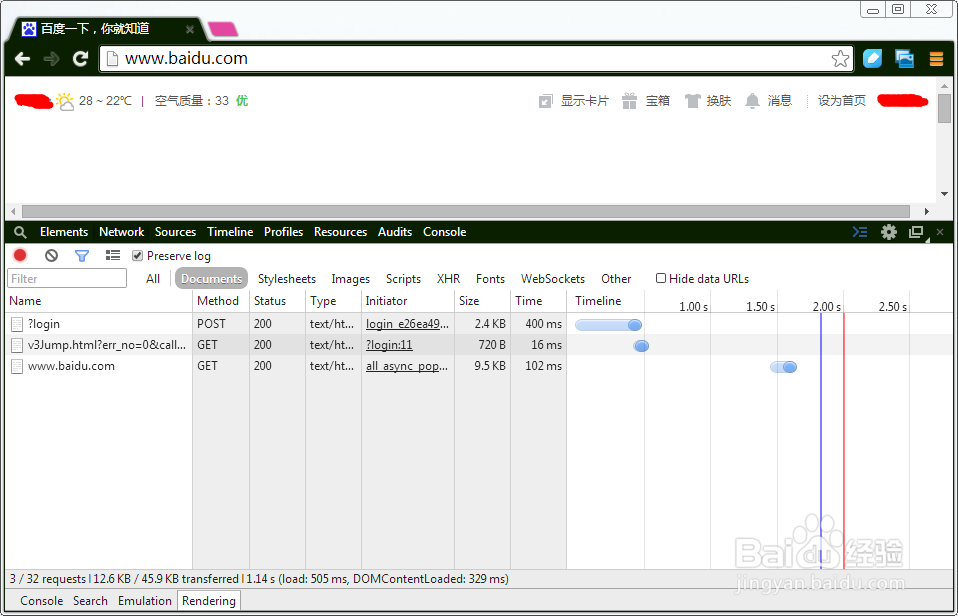Clear the network log
The width and height of the screenshot is (958, 616).
[x=51, y=255]
